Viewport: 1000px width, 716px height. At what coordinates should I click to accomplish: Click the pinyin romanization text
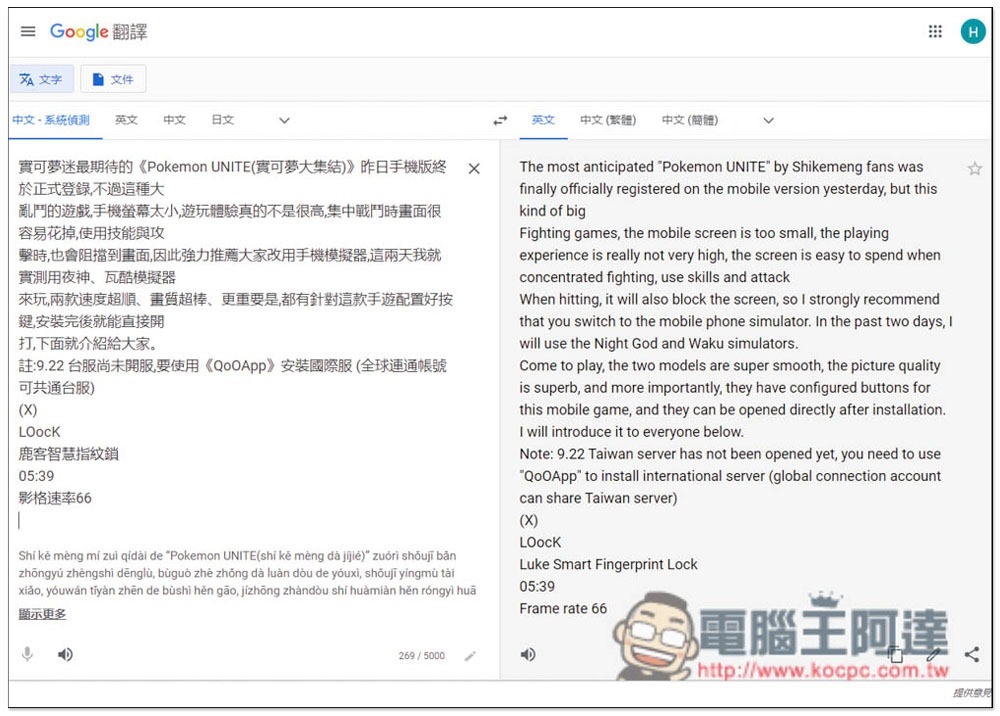pos(247,573)
